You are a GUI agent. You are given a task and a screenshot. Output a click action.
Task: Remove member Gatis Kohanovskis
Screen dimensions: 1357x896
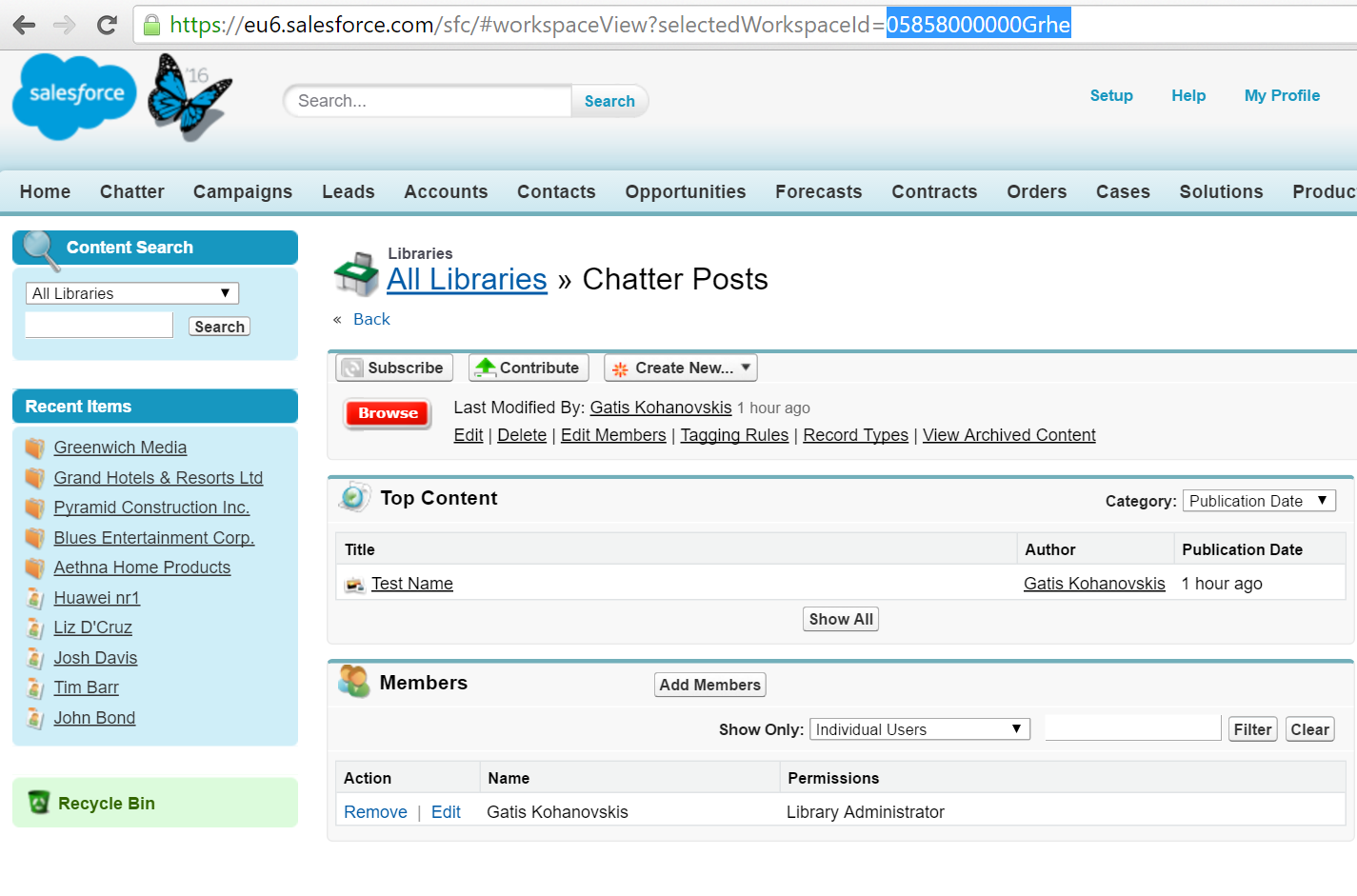pyautogui.click(x=375, y=812)
